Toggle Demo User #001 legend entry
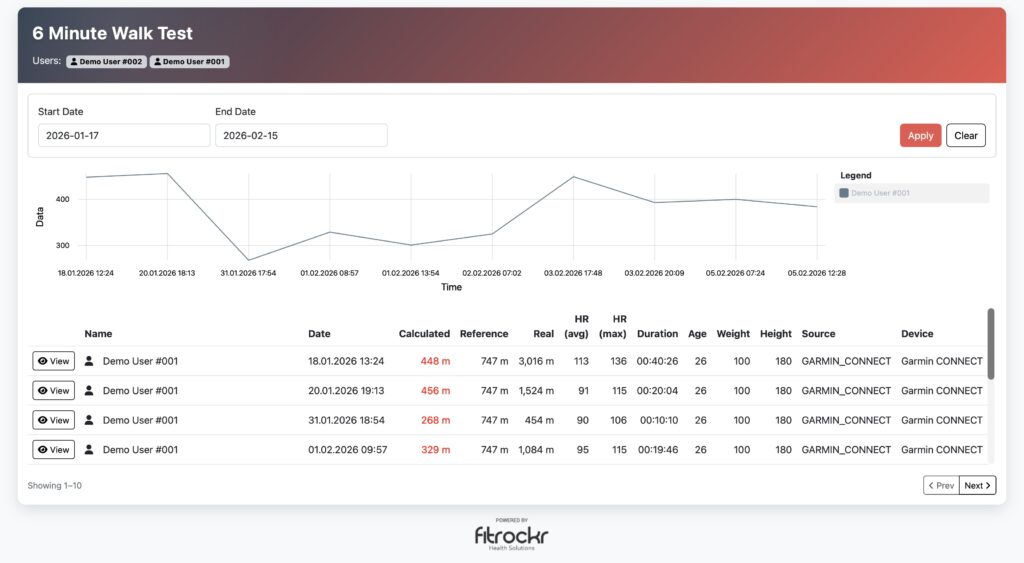1024x563 pixels. (x=880, y=193)
